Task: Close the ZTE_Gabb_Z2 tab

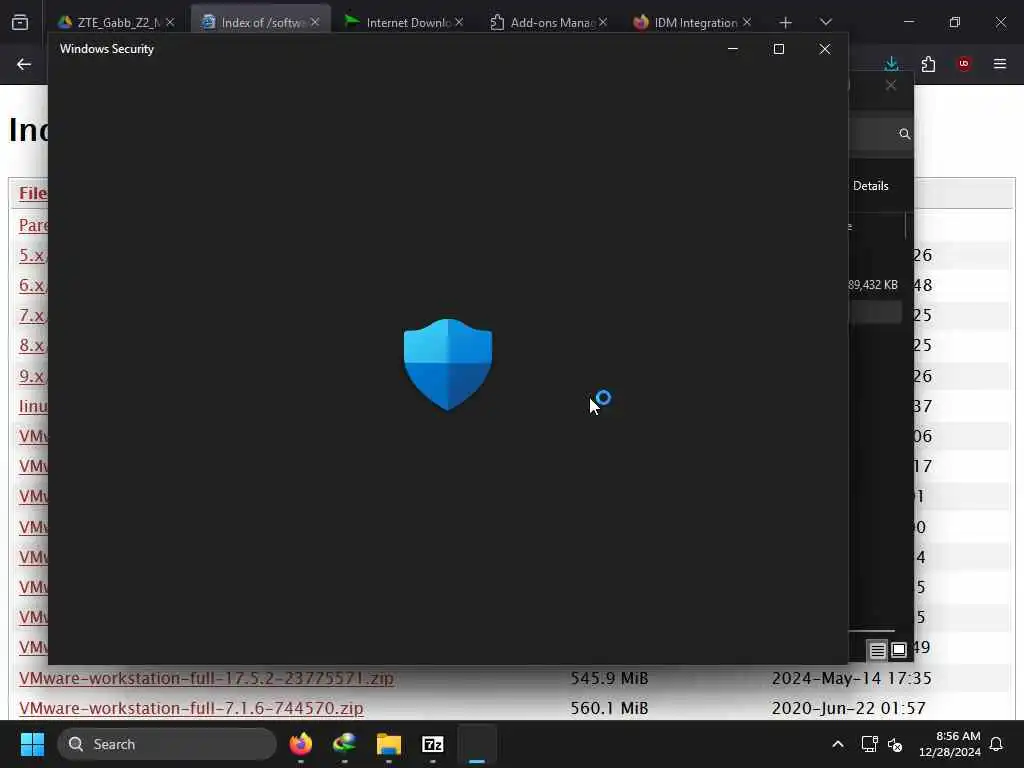Action: click(x=170, y=22)
